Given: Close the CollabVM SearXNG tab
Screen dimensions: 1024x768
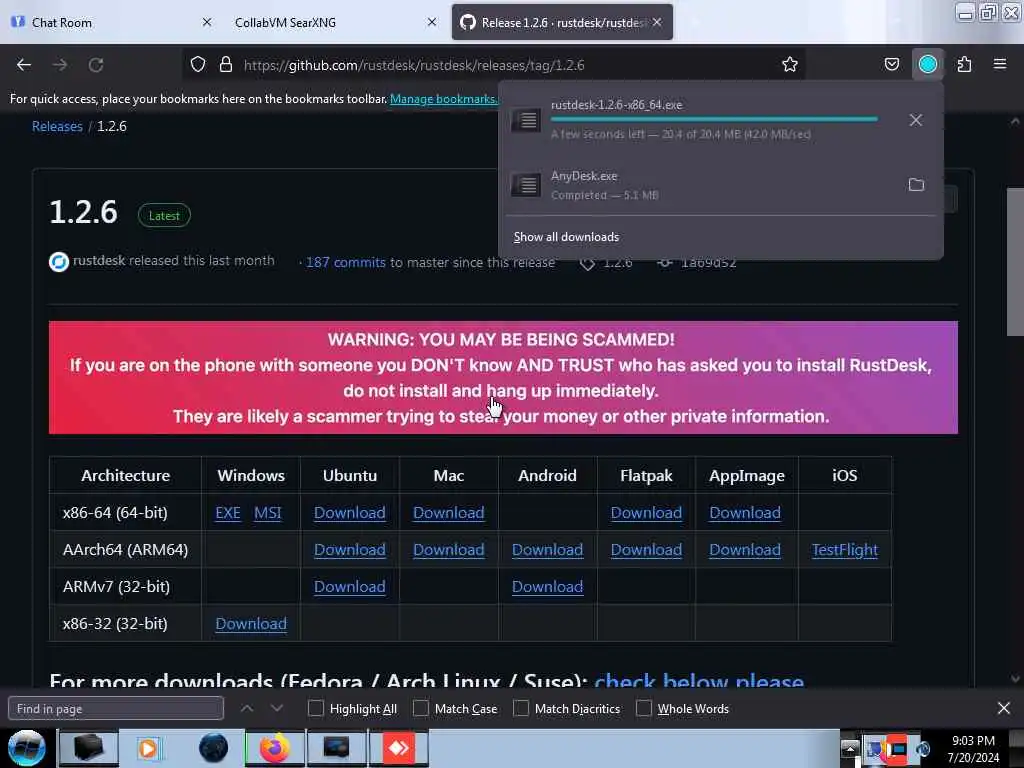Looking at the screenshot, I should tap(432, 22).
